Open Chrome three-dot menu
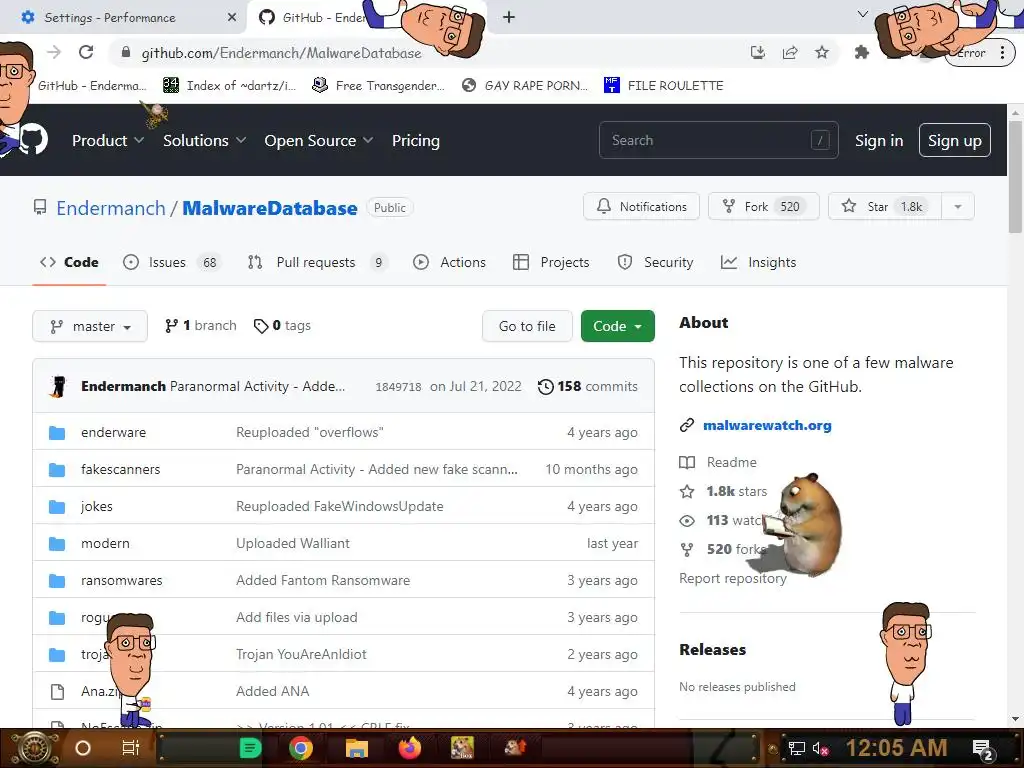 point(1002,52)
